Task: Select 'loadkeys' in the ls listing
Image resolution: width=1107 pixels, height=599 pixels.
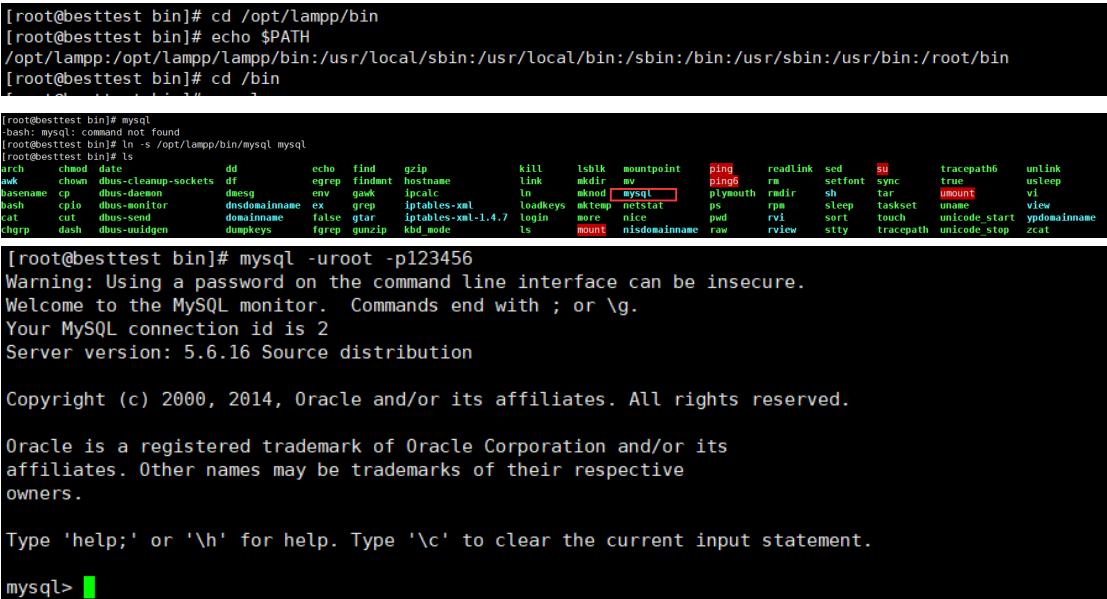Action: pyautogui.click(x=542, y=206)
